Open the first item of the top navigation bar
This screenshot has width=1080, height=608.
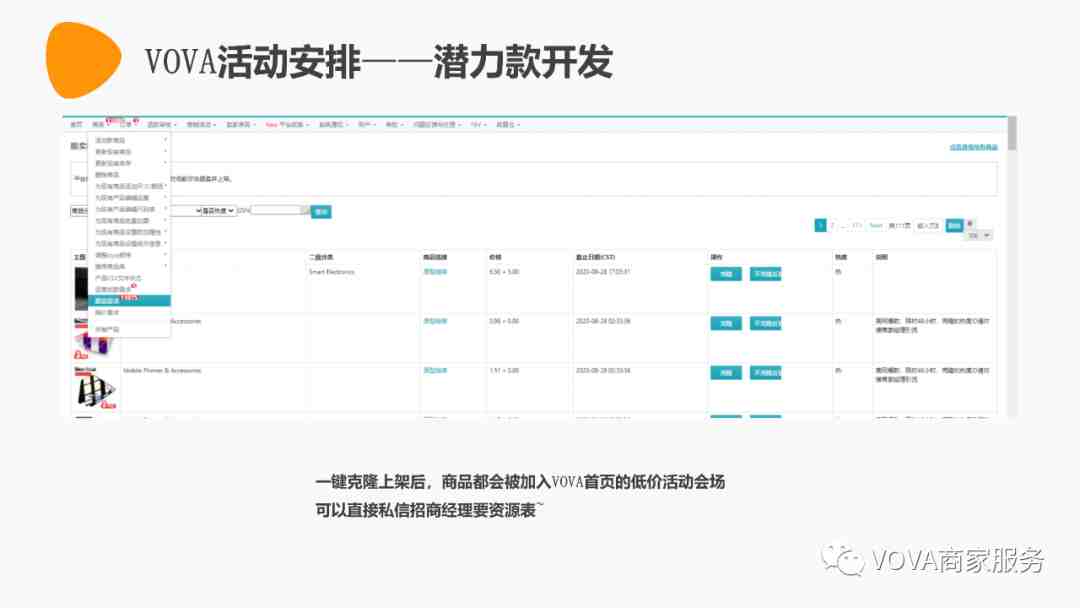76,125
